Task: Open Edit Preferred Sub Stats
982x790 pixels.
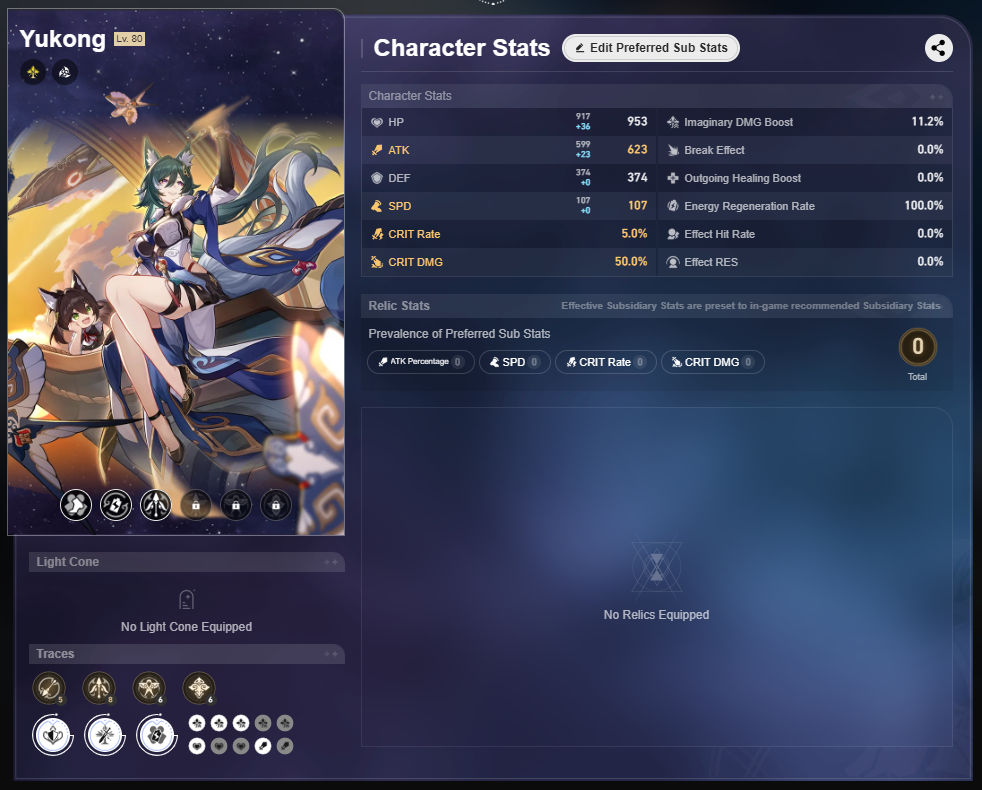Action: tap(651, 48)
